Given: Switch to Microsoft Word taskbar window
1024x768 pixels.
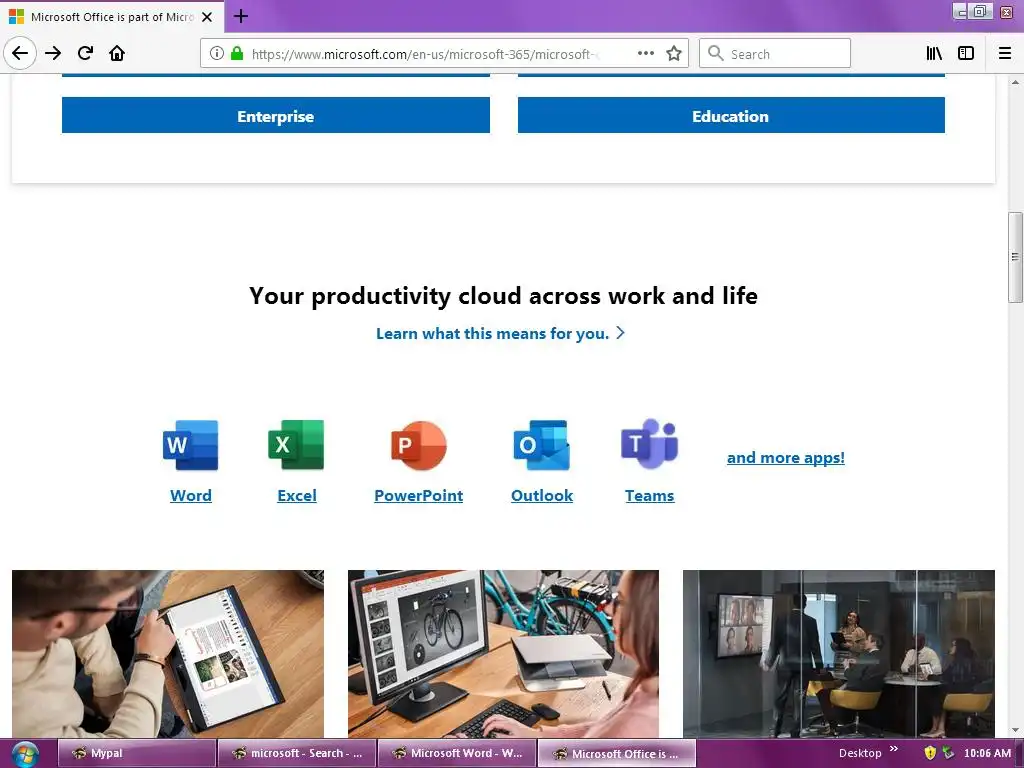Looking at the screenshot, I should pos(457,753).
